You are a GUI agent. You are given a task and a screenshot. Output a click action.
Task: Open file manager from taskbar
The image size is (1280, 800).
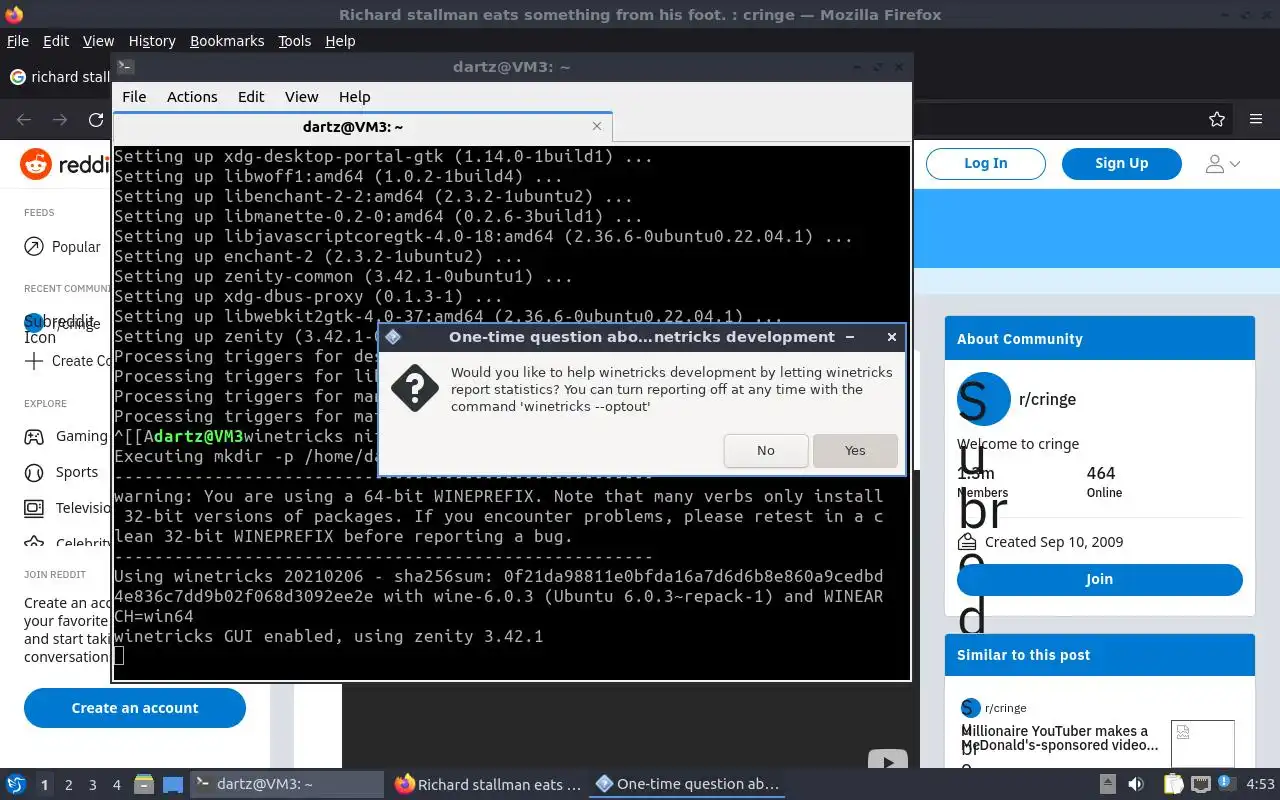pos(143,784)
